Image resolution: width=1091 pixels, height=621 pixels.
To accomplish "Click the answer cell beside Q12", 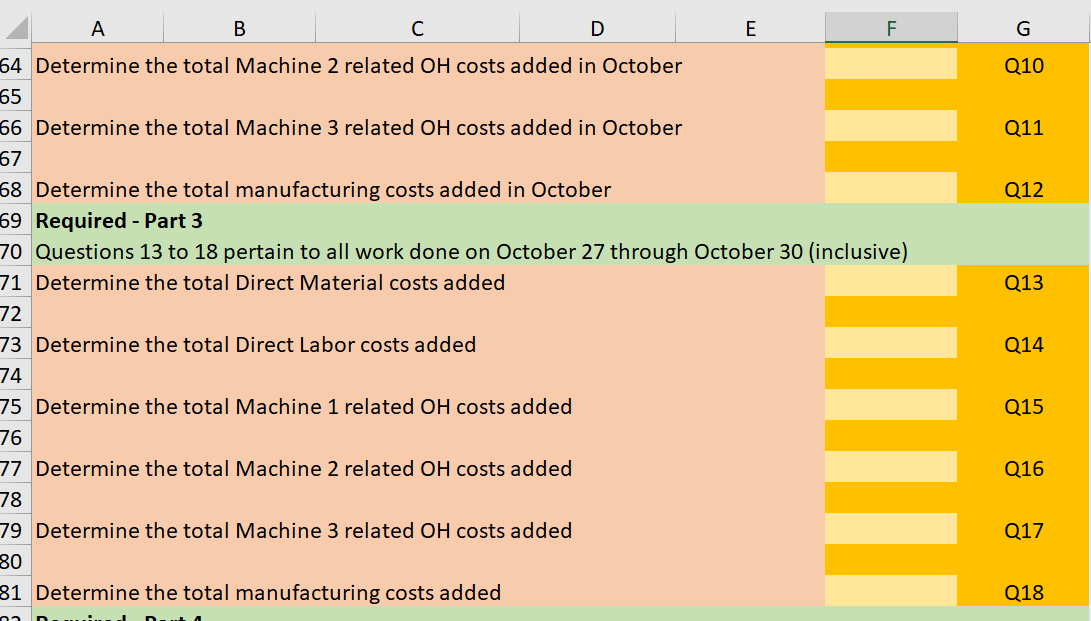I will (890, 189).
